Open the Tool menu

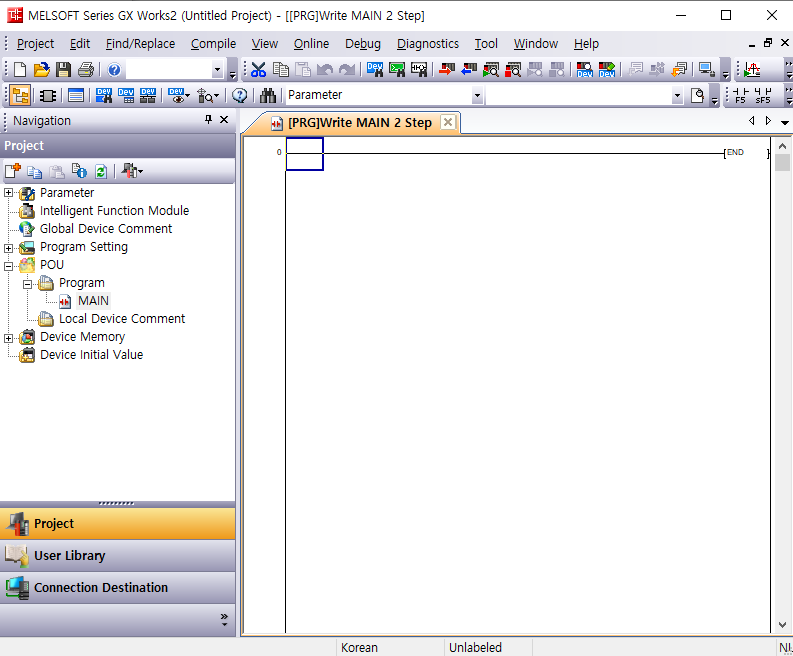pos(486,44)
